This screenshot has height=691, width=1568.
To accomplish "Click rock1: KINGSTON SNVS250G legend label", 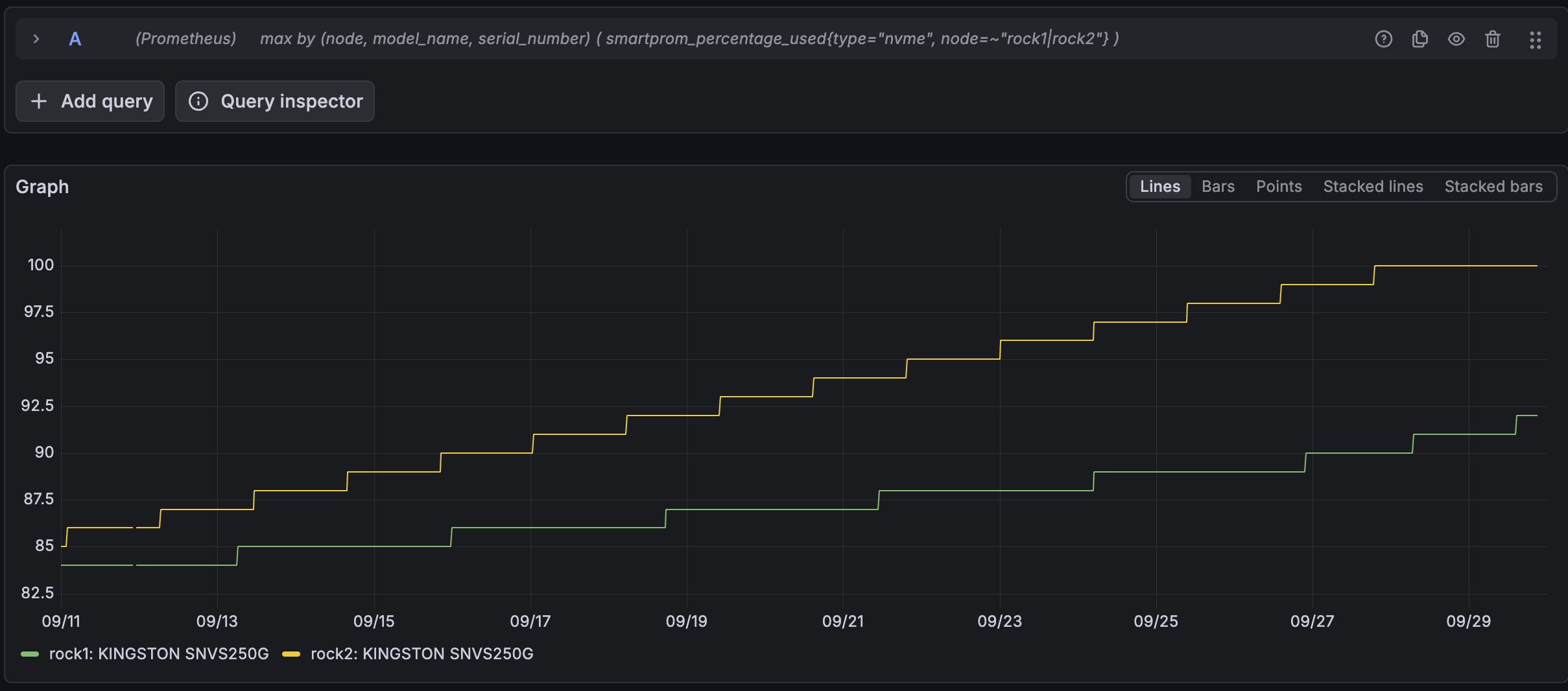I will (159, 654).
